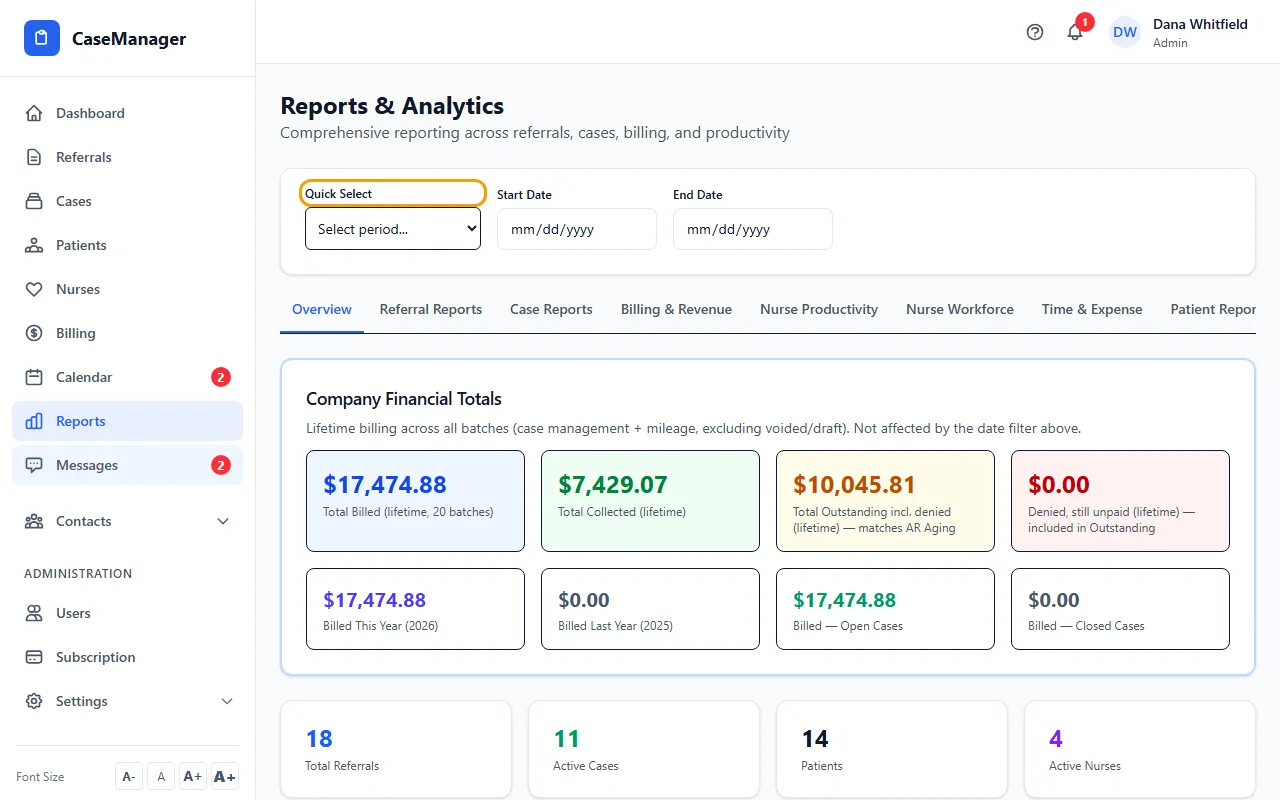This screenshot has width=1280, height=800.
Task: Click the Subscription card icon
Action: (34, 657)
